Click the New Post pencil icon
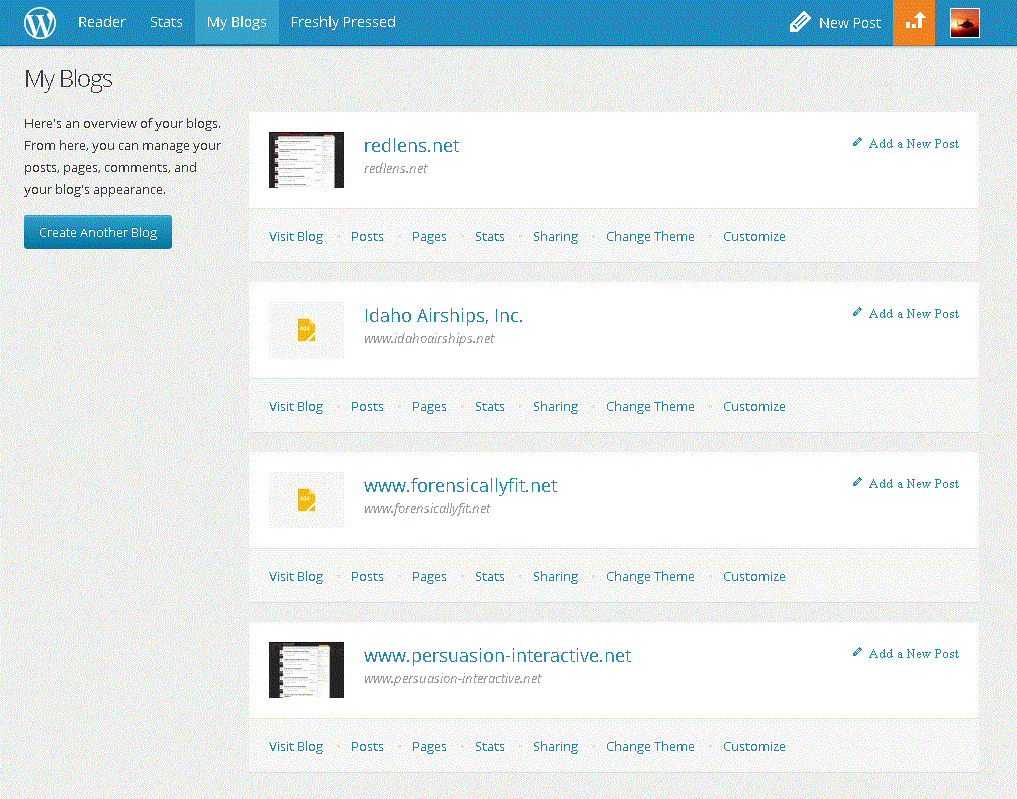This screenshot has height=799, width=1017. 799,22
